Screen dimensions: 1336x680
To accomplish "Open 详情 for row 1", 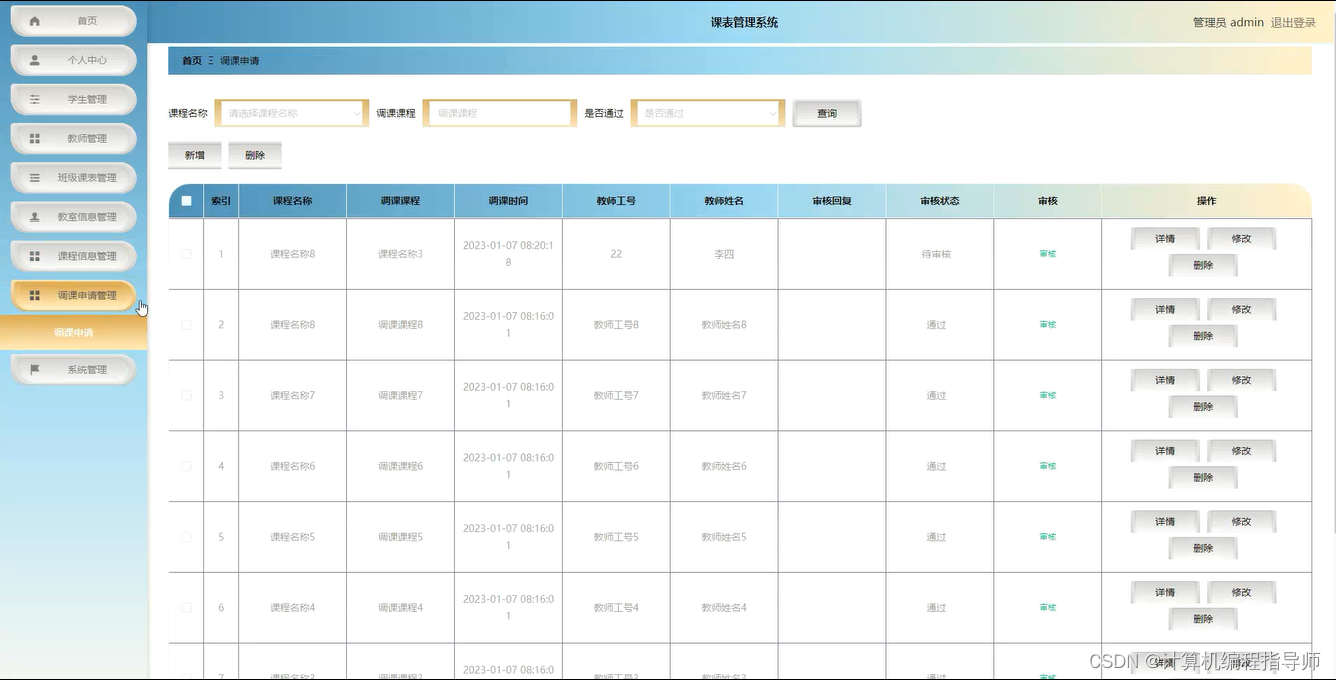I will (1165, 239).
